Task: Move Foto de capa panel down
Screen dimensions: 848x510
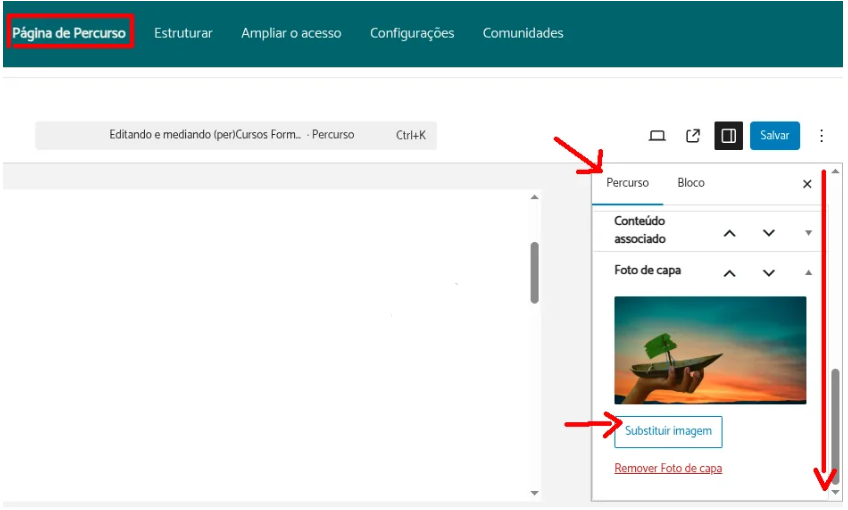Action: coord(768,273)
